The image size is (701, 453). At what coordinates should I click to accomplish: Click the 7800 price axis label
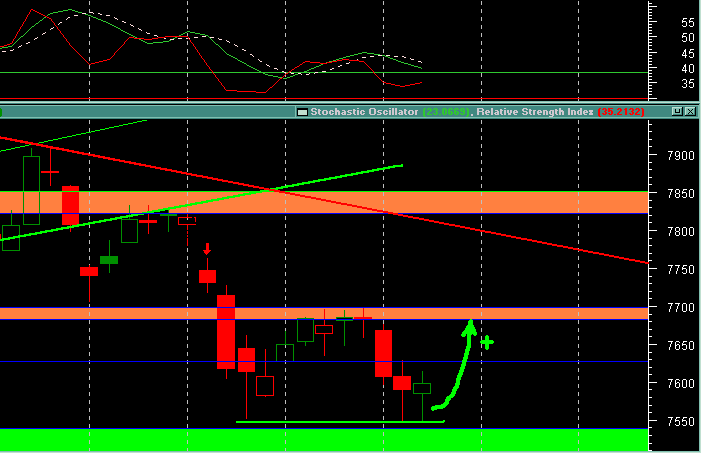pyautogui.click(x=680, y=232)
